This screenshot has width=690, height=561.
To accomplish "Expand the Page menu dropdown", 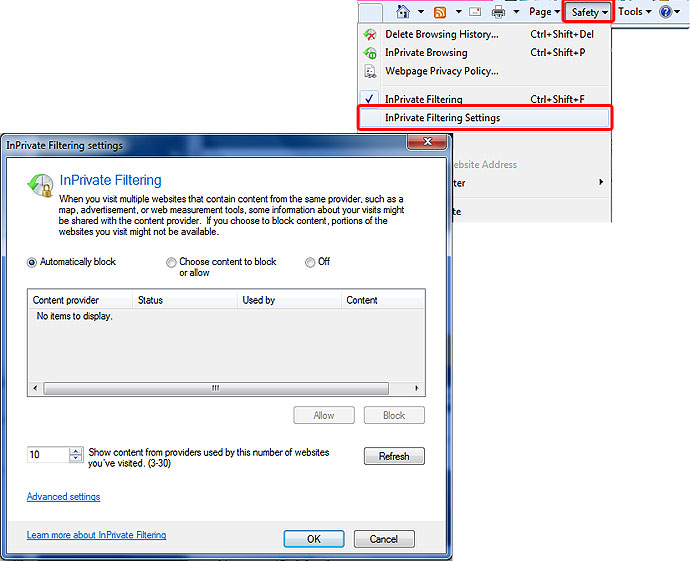I will pos(544,12).
